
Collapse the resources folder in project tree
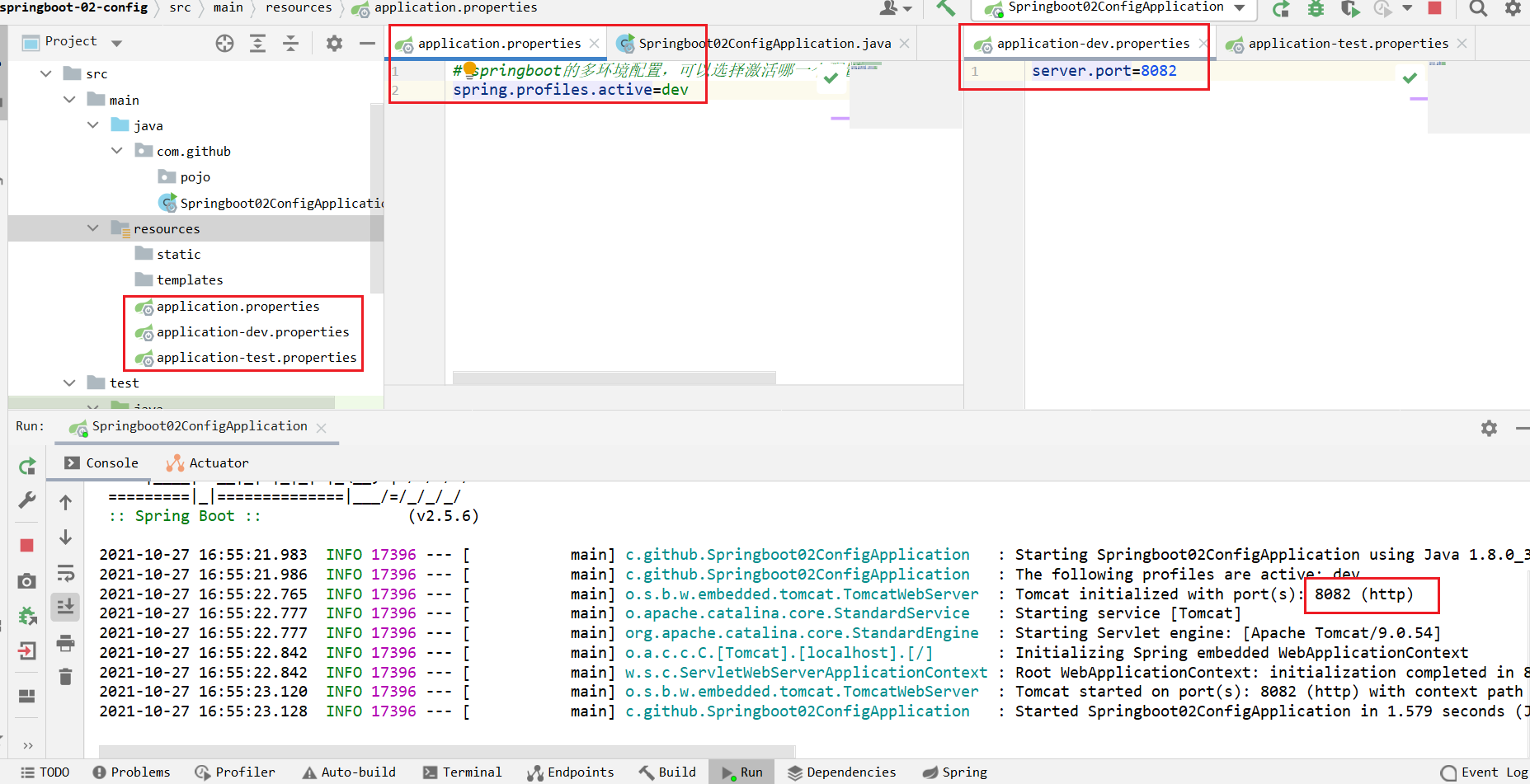pos(93,228)
